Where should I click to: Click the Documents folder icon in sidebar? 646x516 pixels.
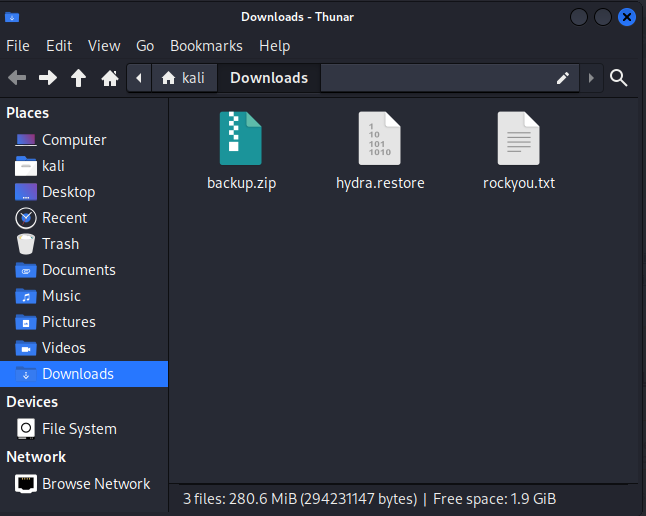[x=26, y=270]
